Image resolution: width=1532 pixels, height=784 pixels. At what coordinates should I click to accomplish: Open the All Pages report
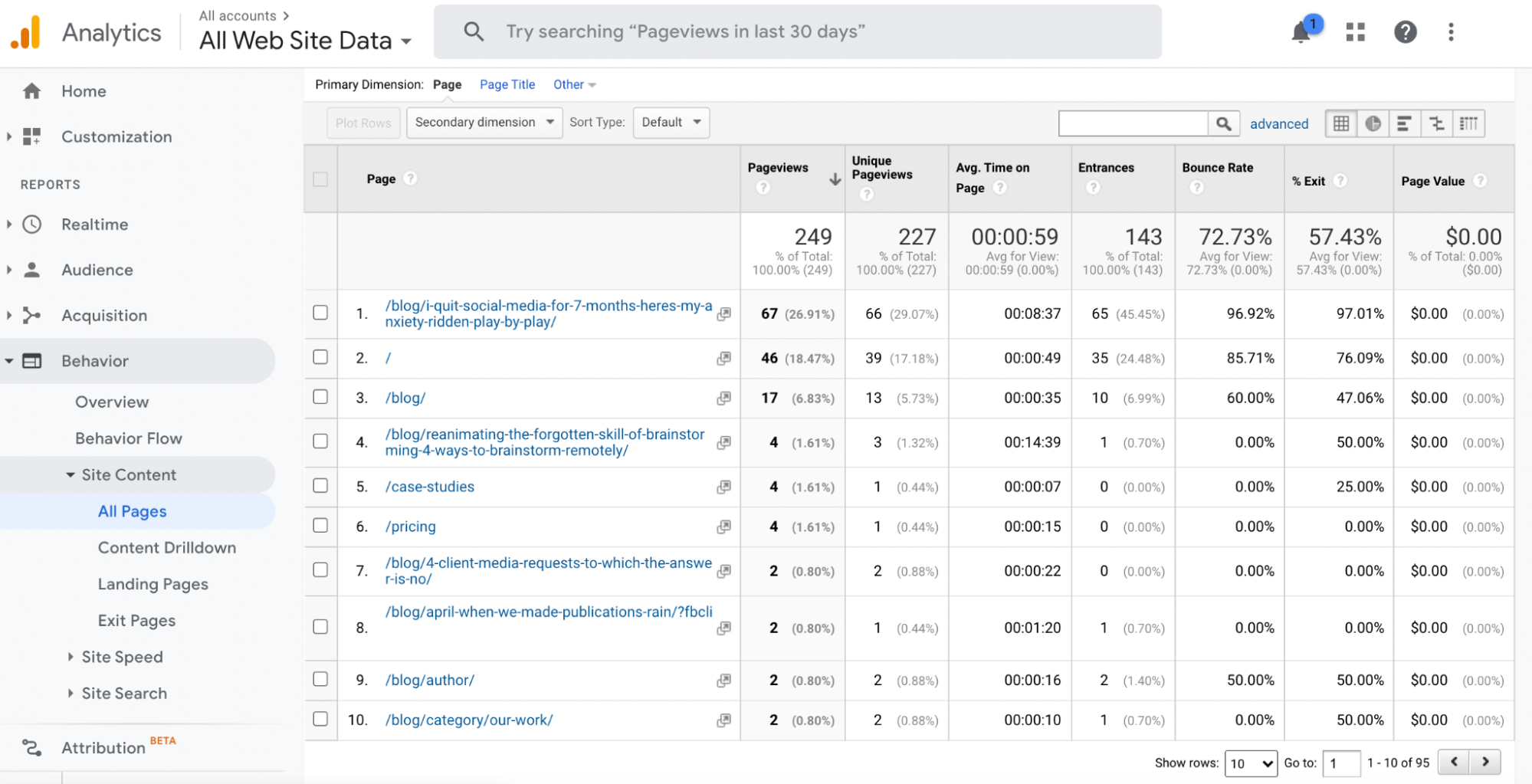(132, 511)
